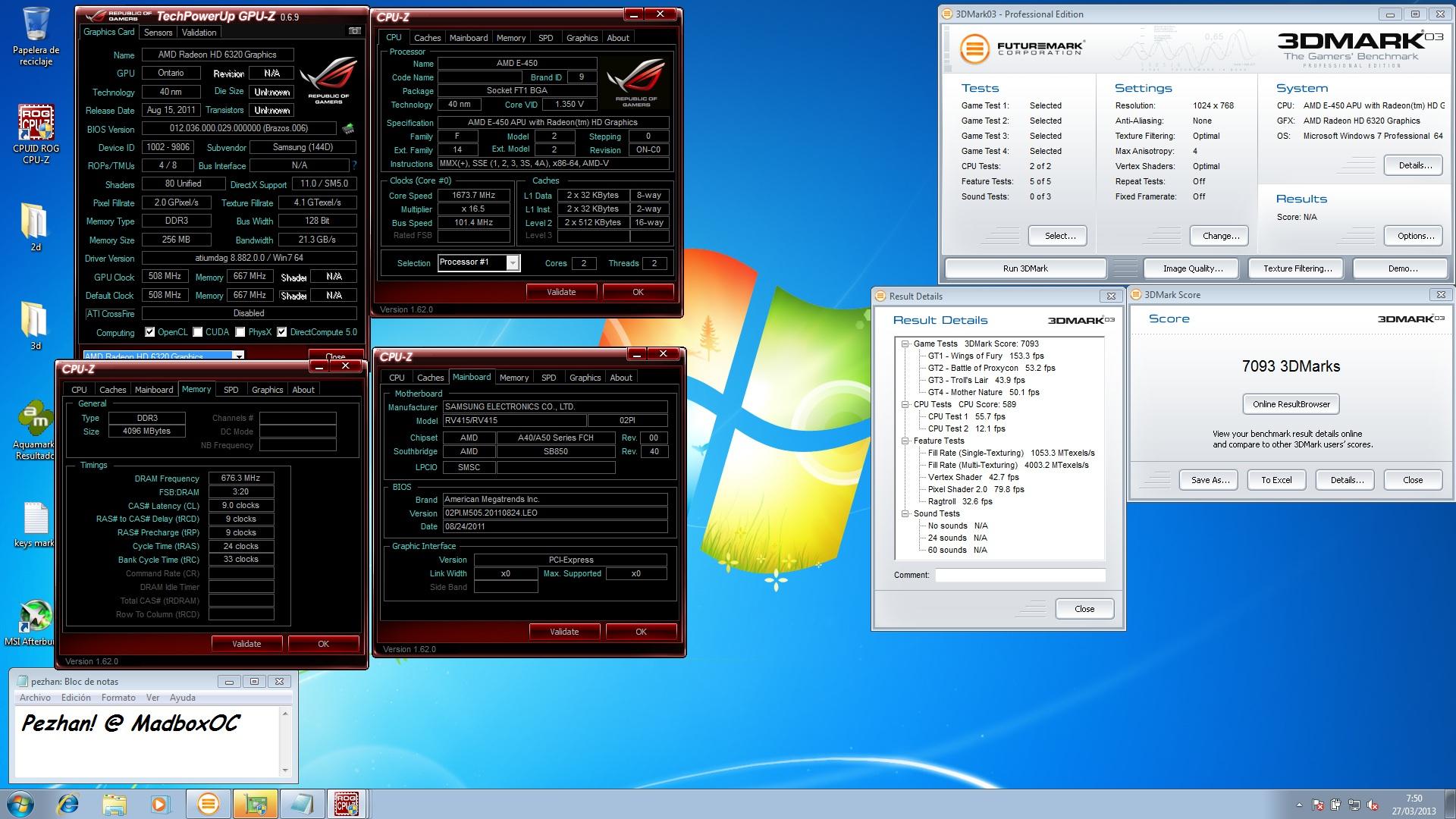Open Graphics tab in CPU-Z mainboard window
The image size is (1456, 819).
point(585,378)
